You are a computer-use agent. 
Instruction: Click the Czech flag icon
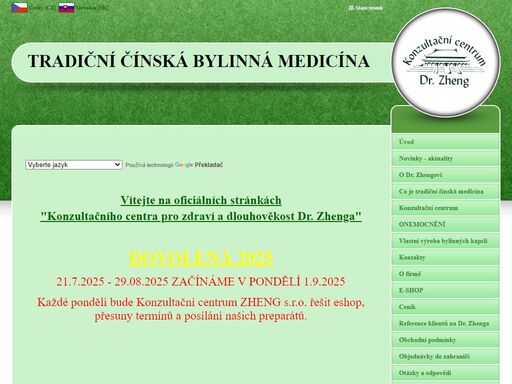click(20, 8)
